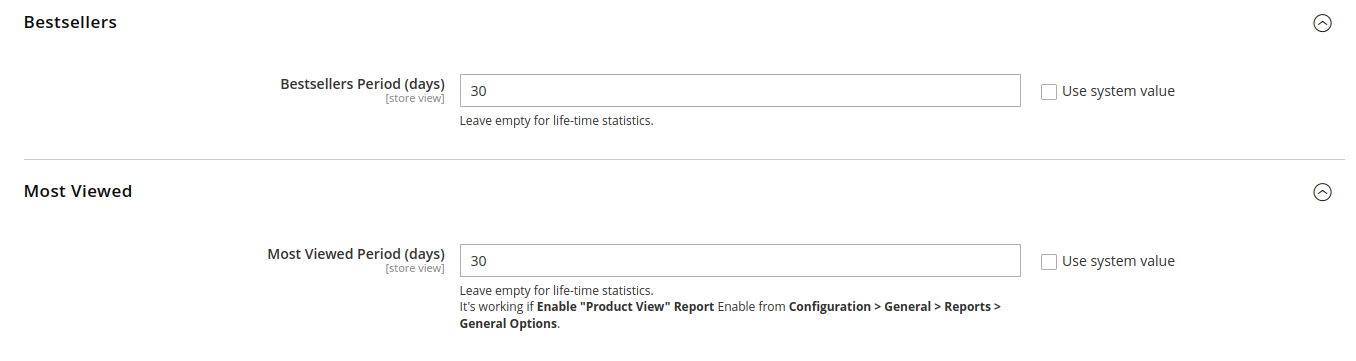The height and width of the screenshot is (361, 1356).
Task: Click Use system value label beside Bestsellers field
Action: 1118,91
